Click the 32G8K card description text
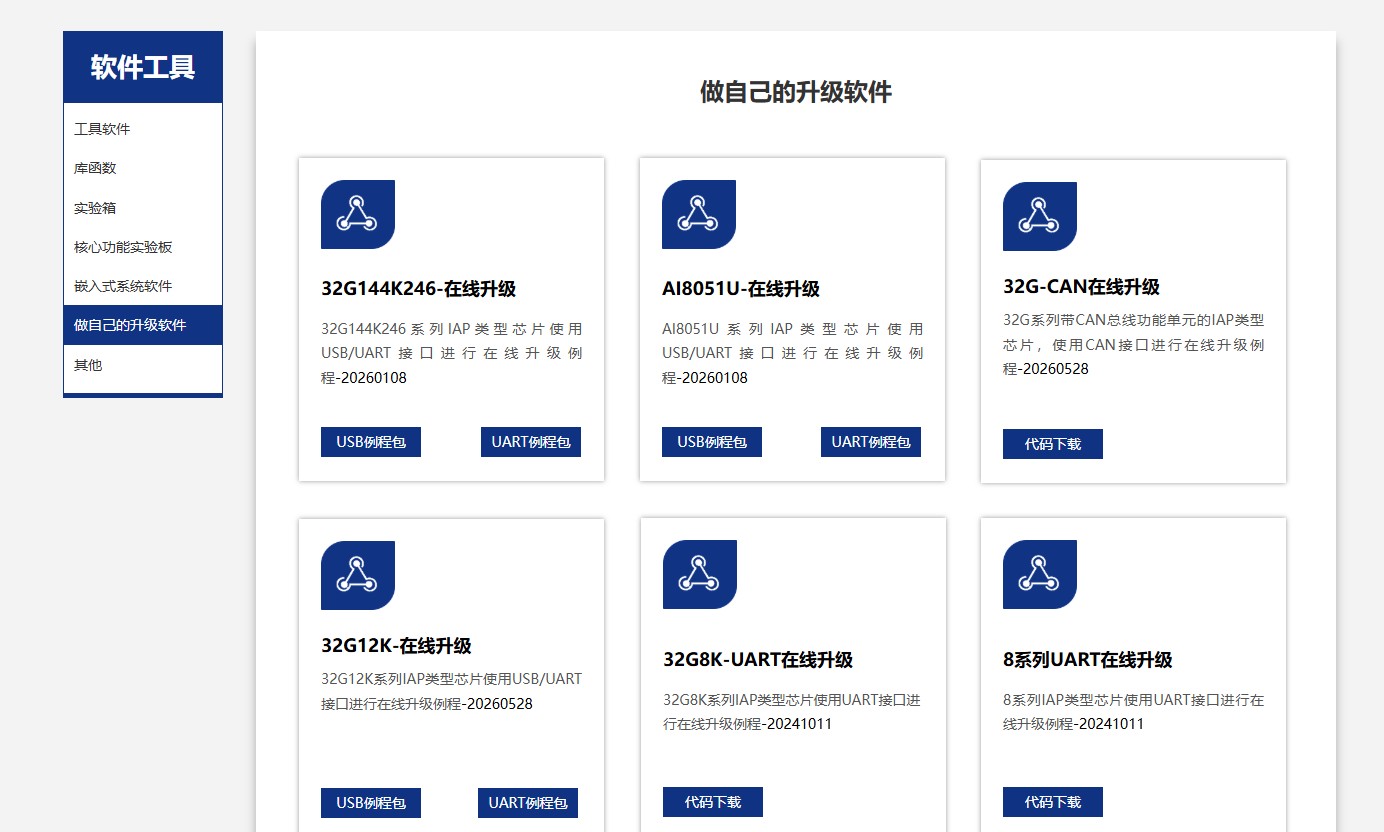Screen dimensions: 1384x832 [x=791, y=712]
